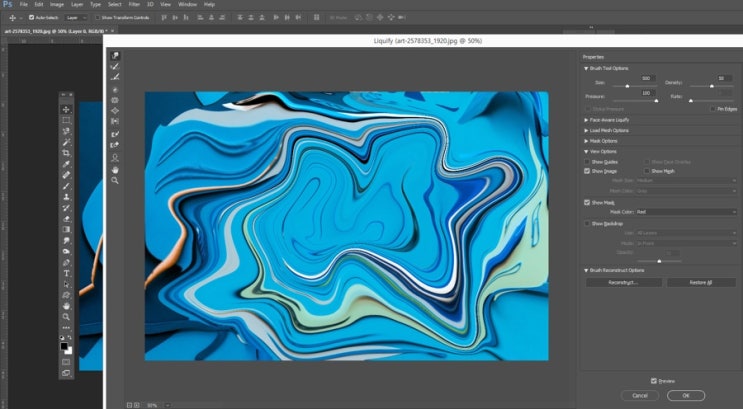Screen dimensions: 743x409
Task: Open the File menu
Action: [23, 4]
